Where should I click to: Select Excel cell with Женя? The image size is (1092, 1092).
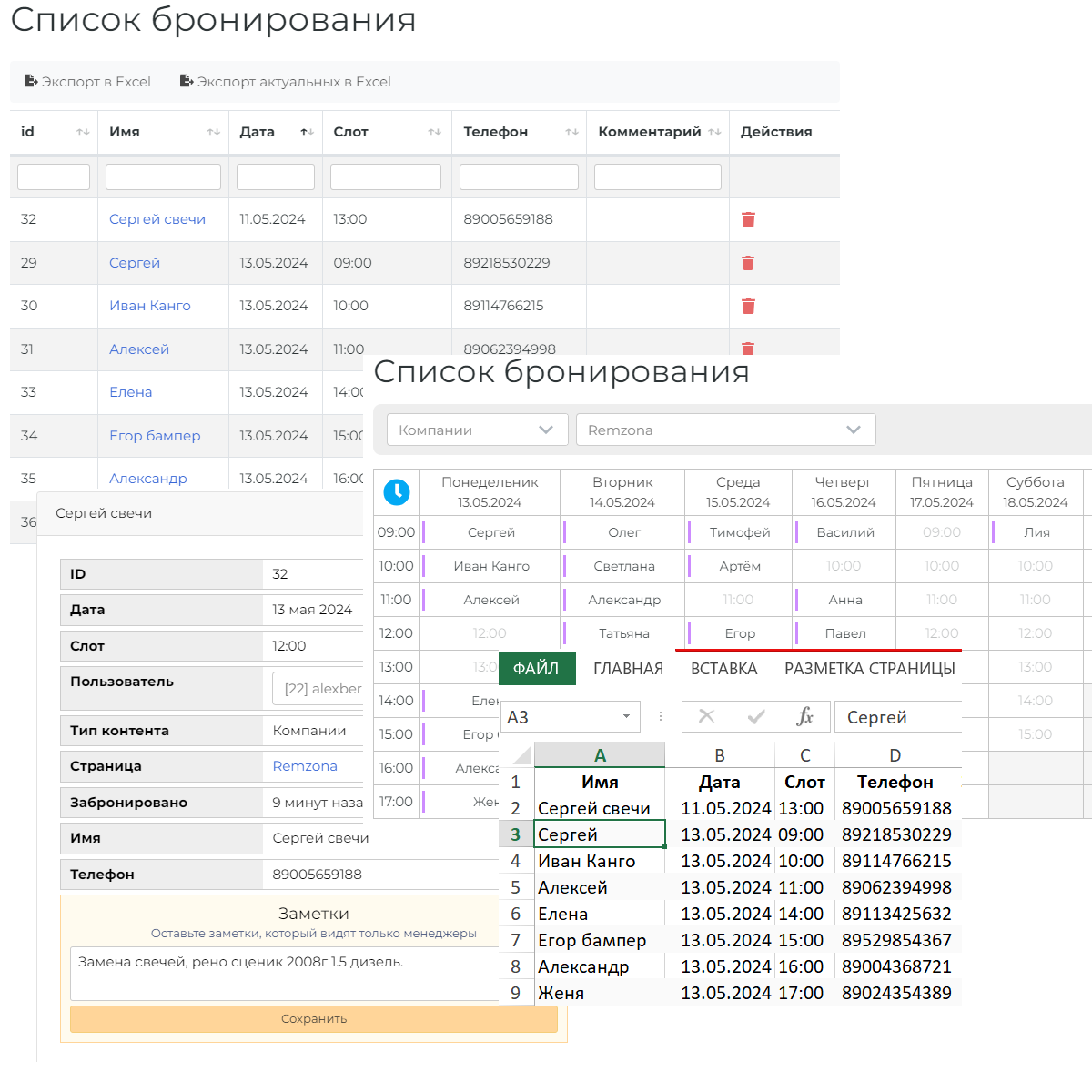(600, 993)
